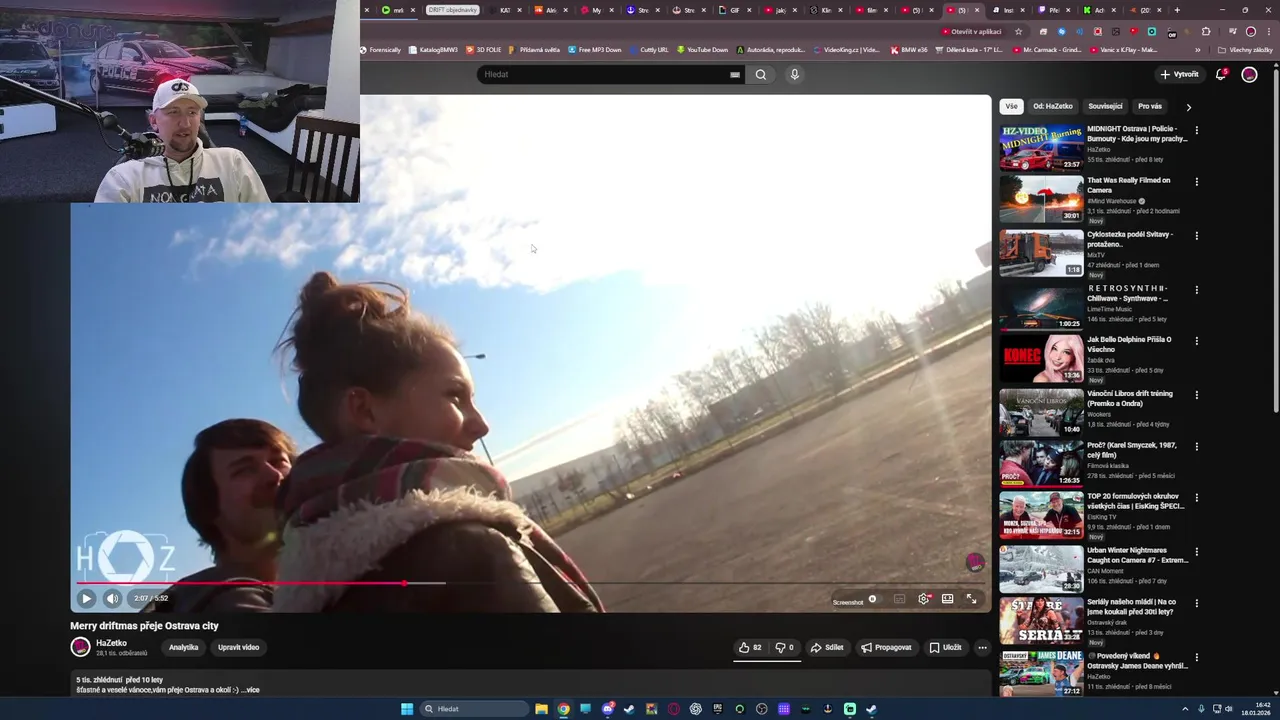Open options for Cyklostezka podél Svitavy video
The image size is (1280, 720).
pyautogui.click(x=1196, y=236)
